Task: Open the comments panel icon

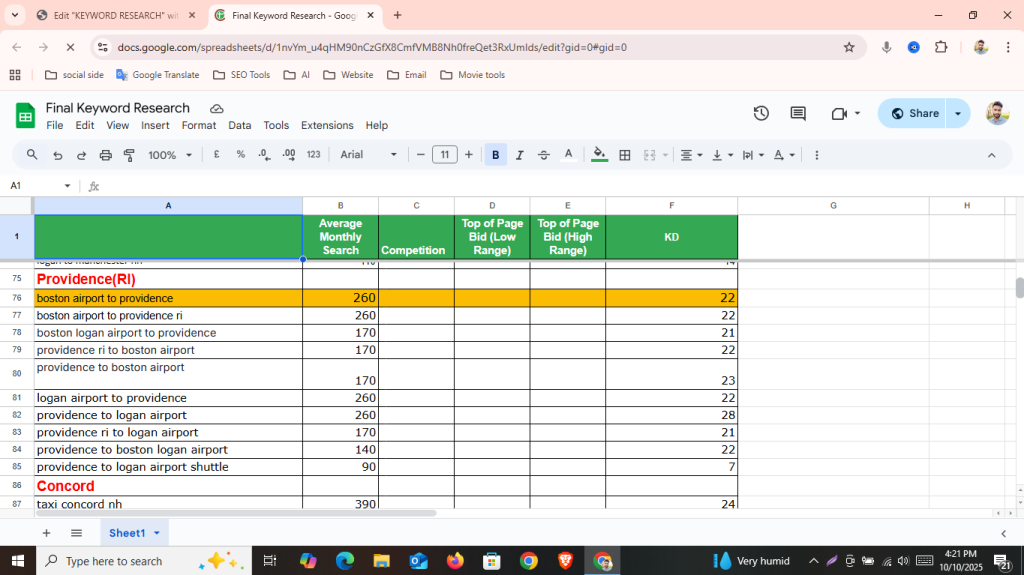Action: click(798, 114)
